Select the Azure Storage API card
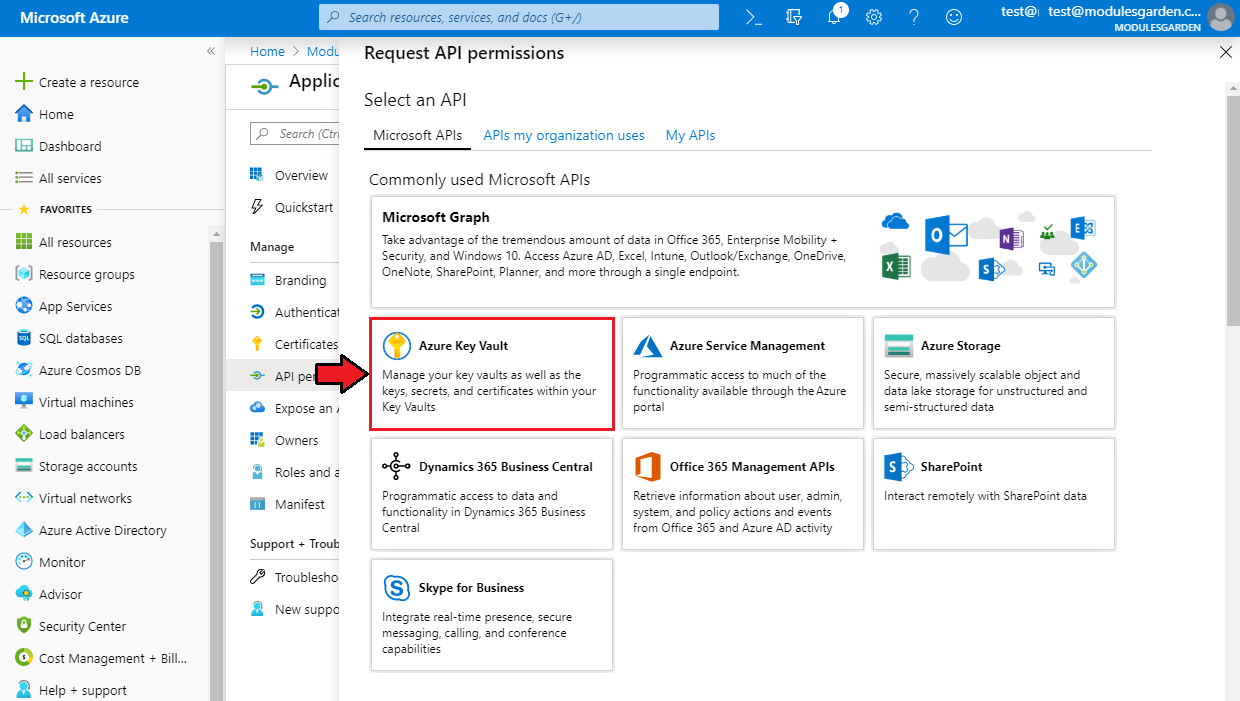This screenshot has width=1240, height=701. click(994, 374)
